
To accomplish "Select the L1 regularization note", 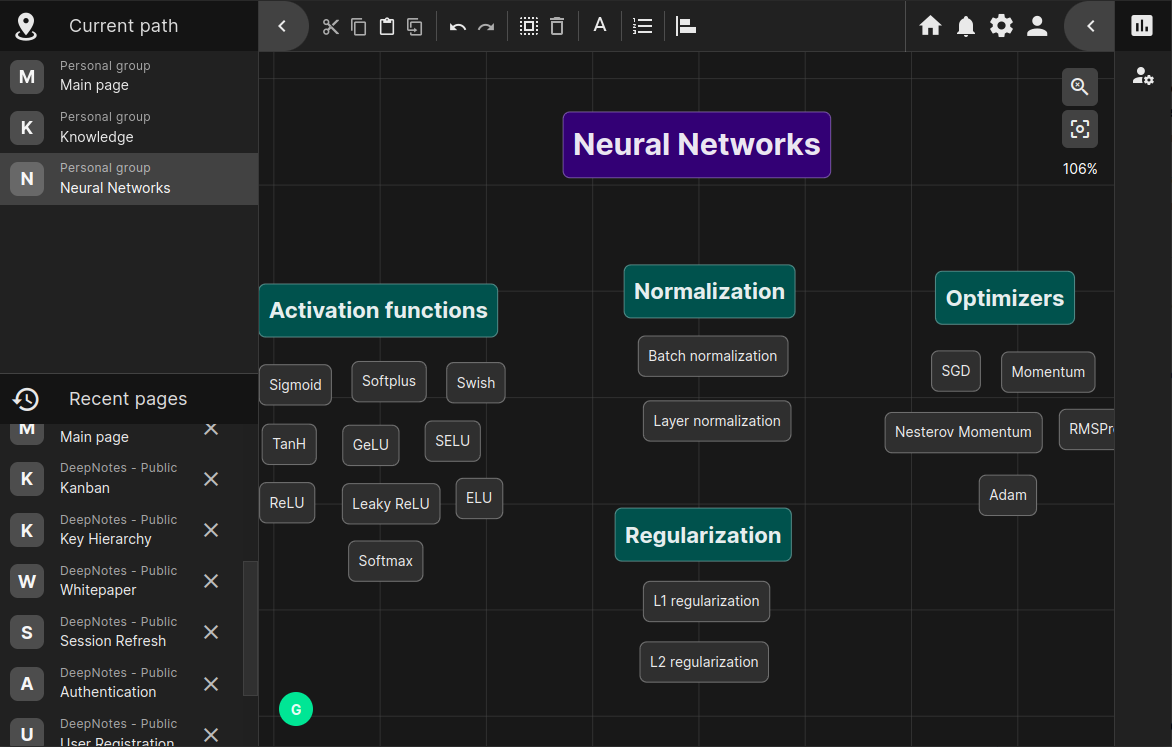I will 706,601.
